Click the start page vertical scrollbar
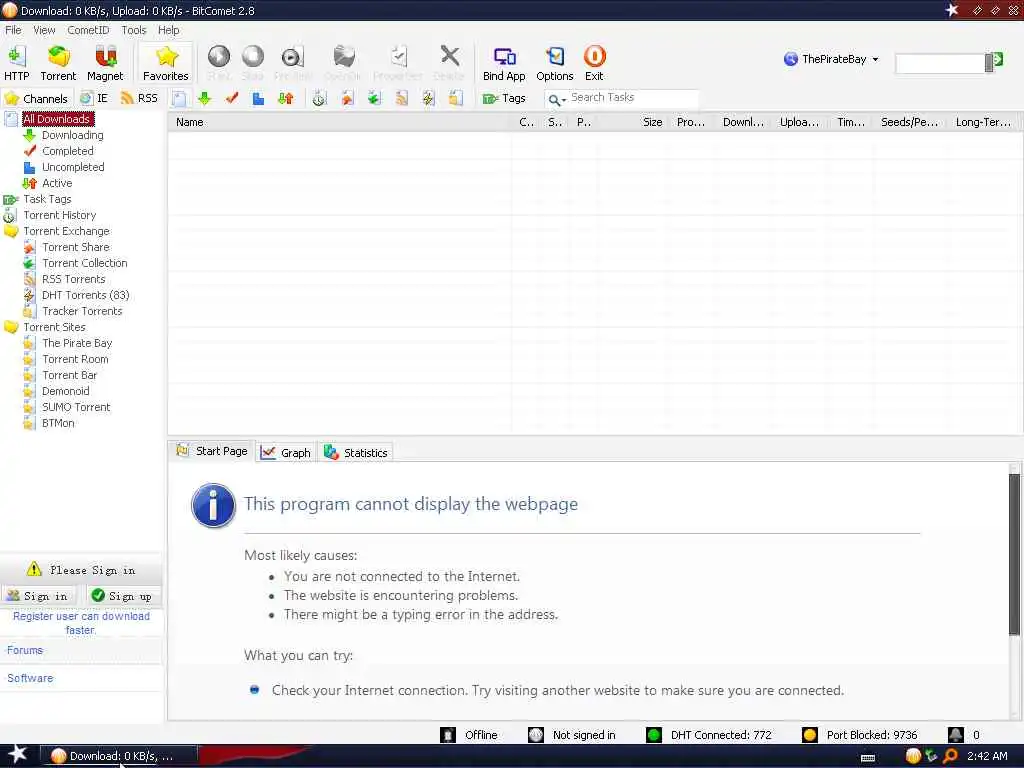1024x768 pixels. [x=1014, y=555]
